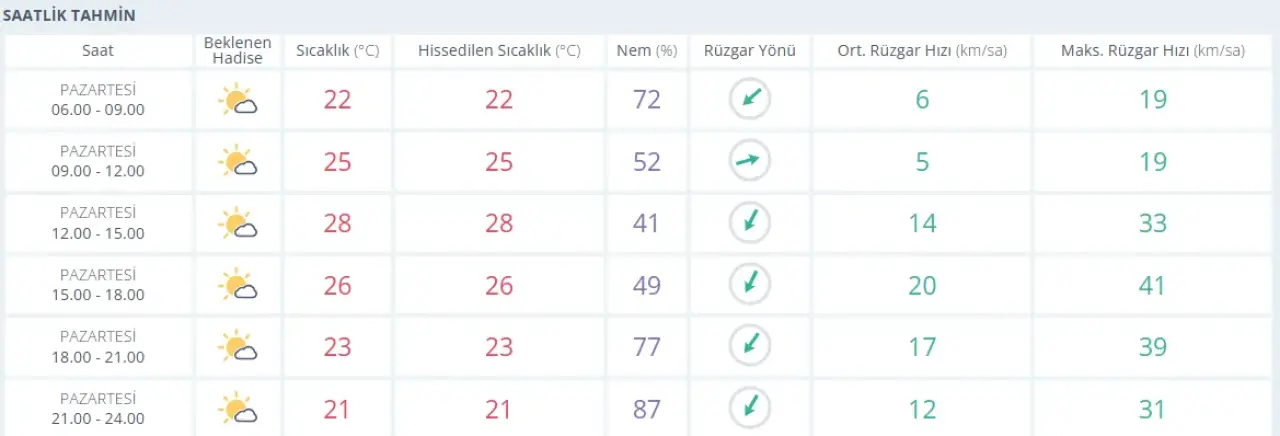Screen dimensions: 1280x436
Task: Click the Rüzgar Yönü column header
Action: click(x=749, y=51)
